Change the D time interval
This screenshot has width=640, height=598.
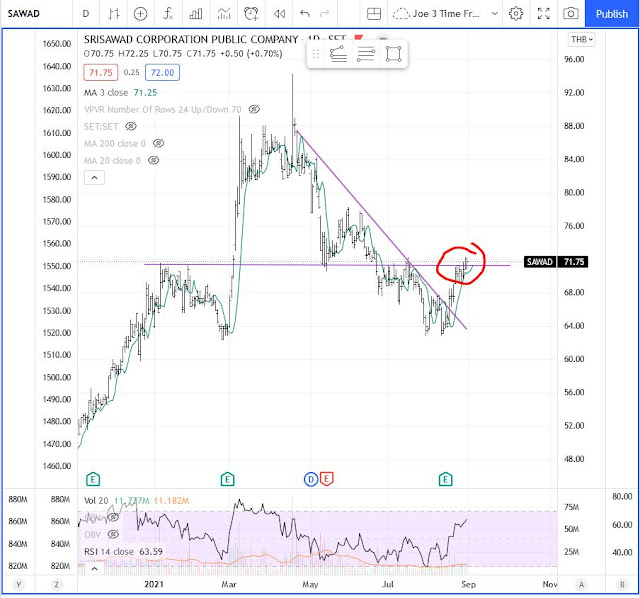(86, 13)
